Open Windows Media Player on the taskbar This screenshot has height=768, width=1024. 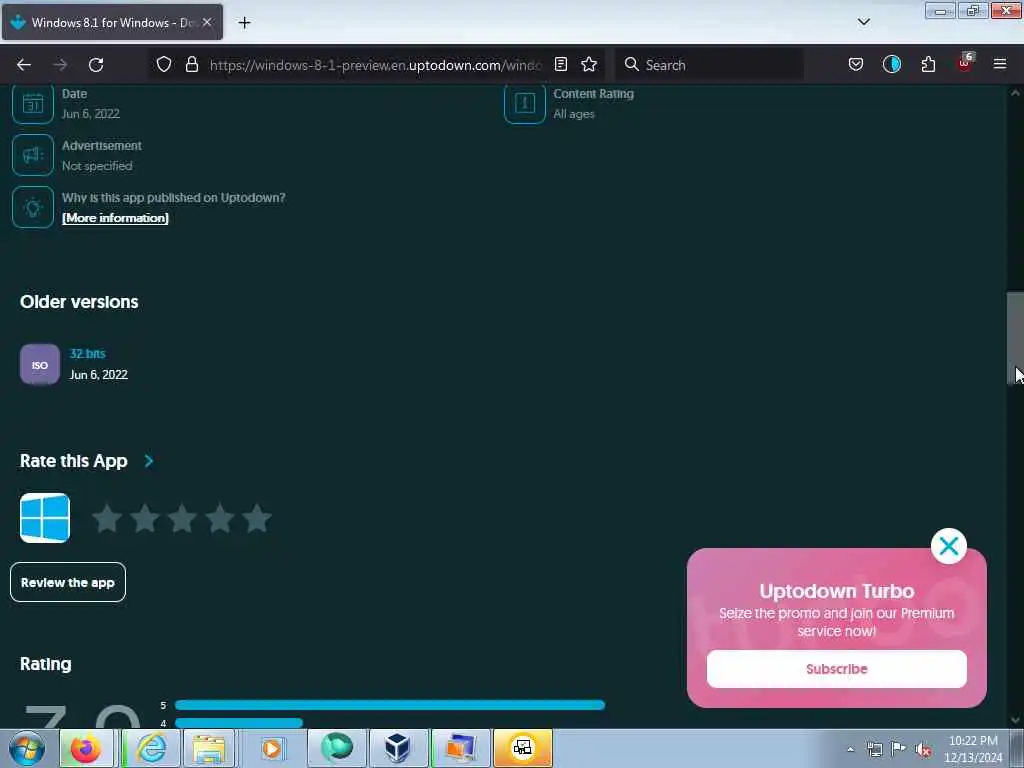[x=272, y=748]
